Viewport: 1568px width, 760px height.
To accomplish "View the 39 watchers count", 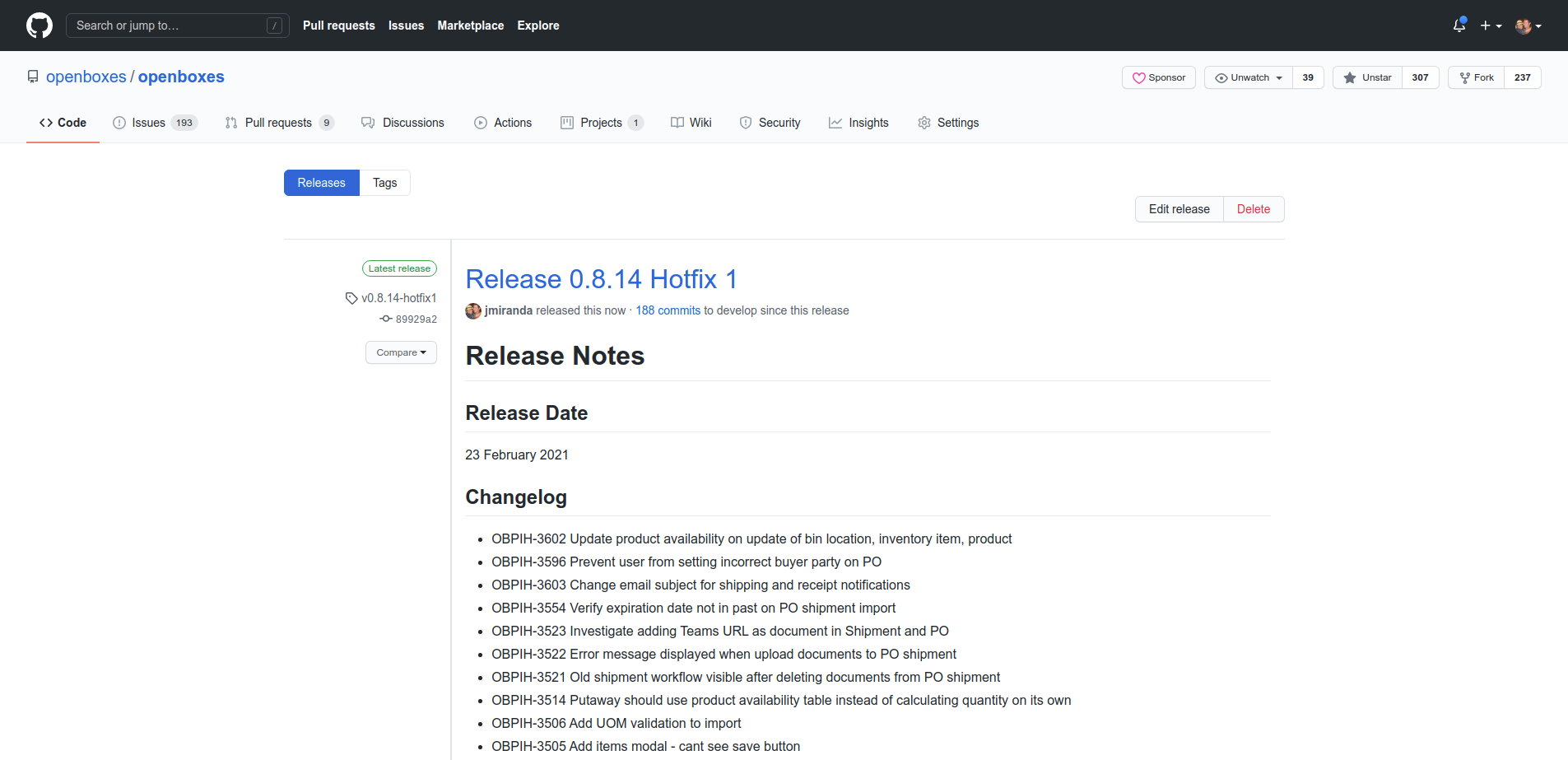I will click(x=1308, y=77).
